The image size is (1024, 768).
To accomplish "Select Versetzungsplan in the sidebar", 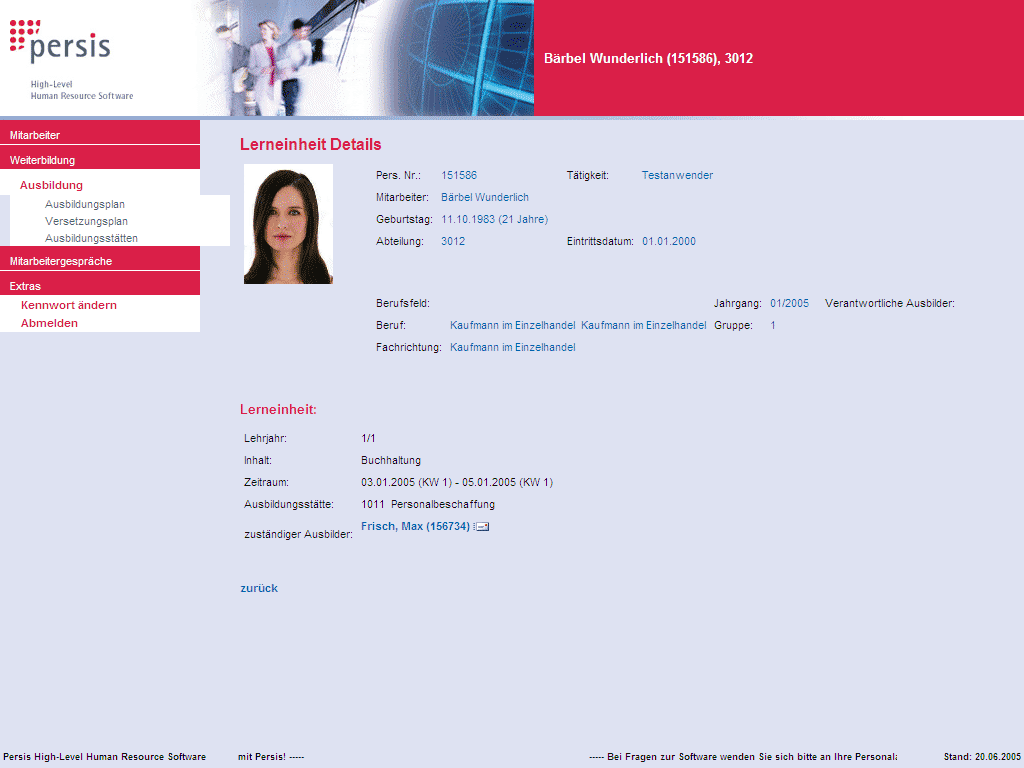I will point(86,221).
